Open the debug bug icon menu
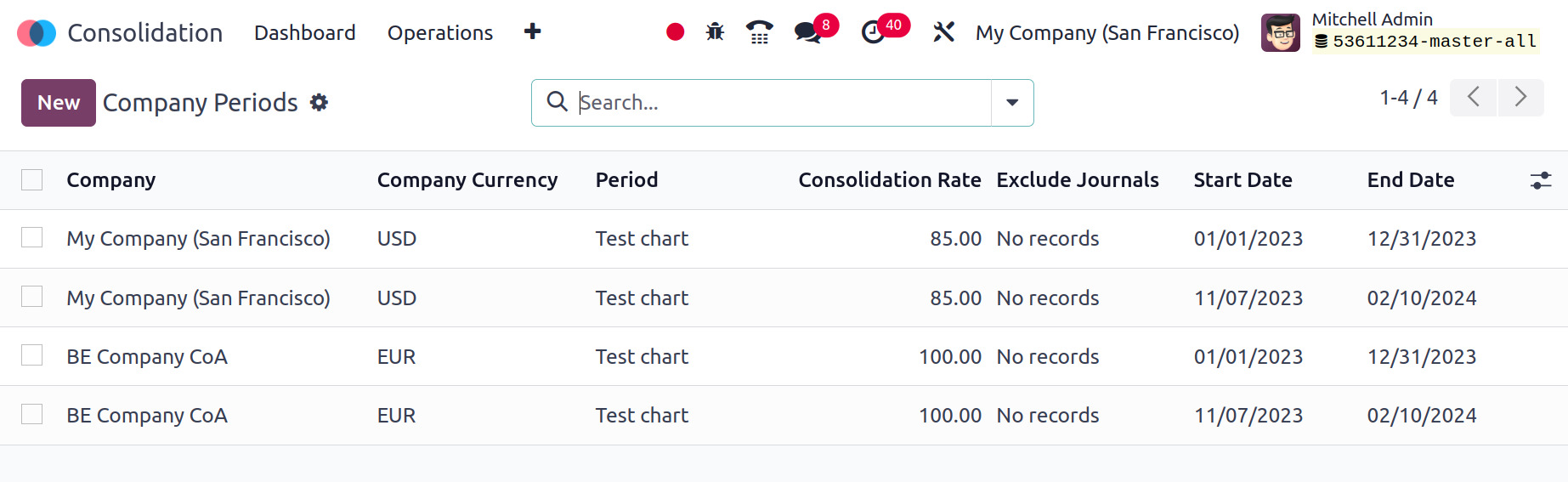Viewport: 1568px width, 482px height. point(715,32)
